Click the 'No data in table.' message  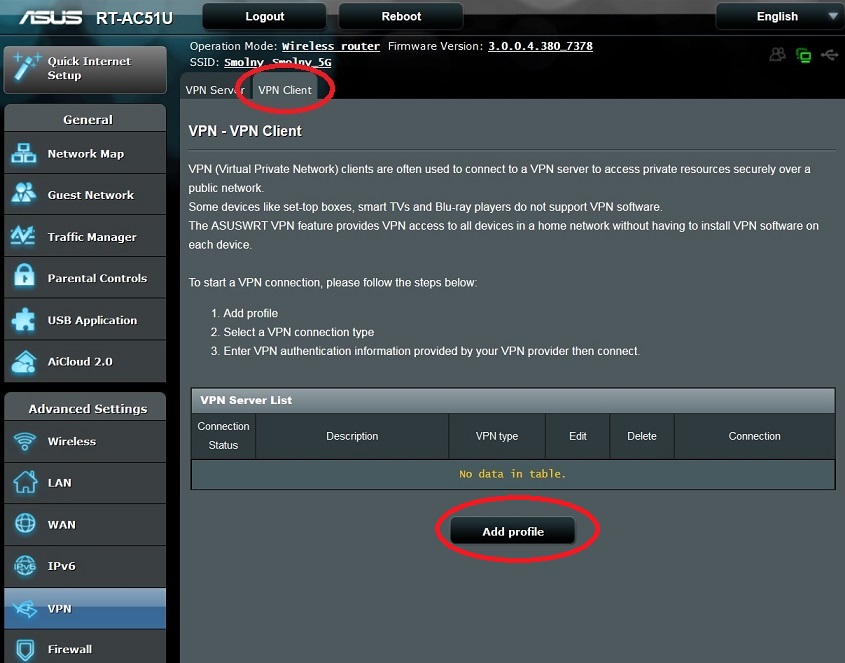coord(512,474)
